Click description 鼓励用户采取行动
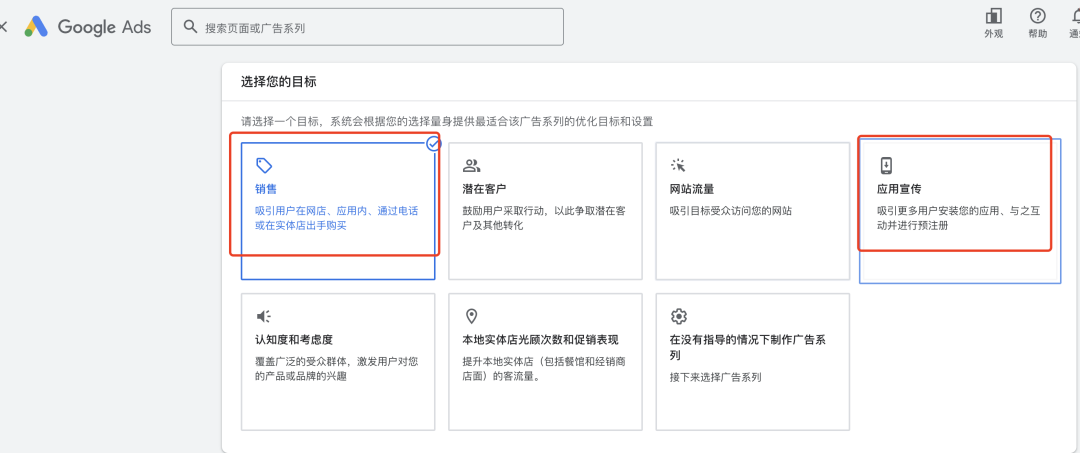 [544, 218]
